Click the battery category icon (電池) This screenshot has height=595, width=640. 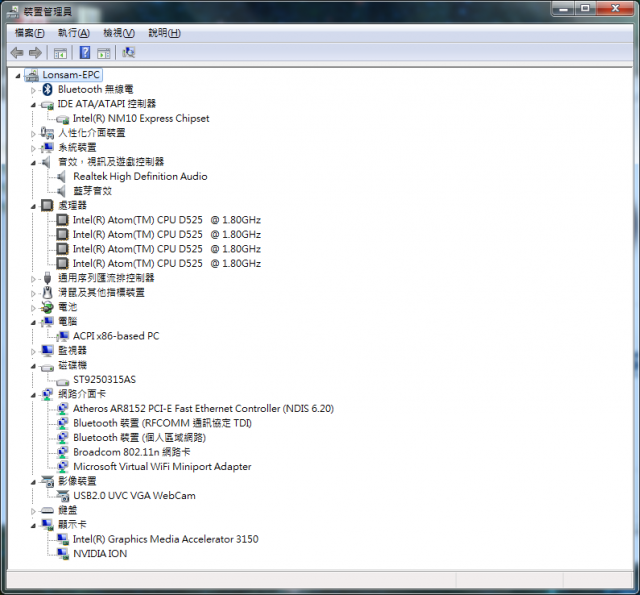[x=47, y=307]
